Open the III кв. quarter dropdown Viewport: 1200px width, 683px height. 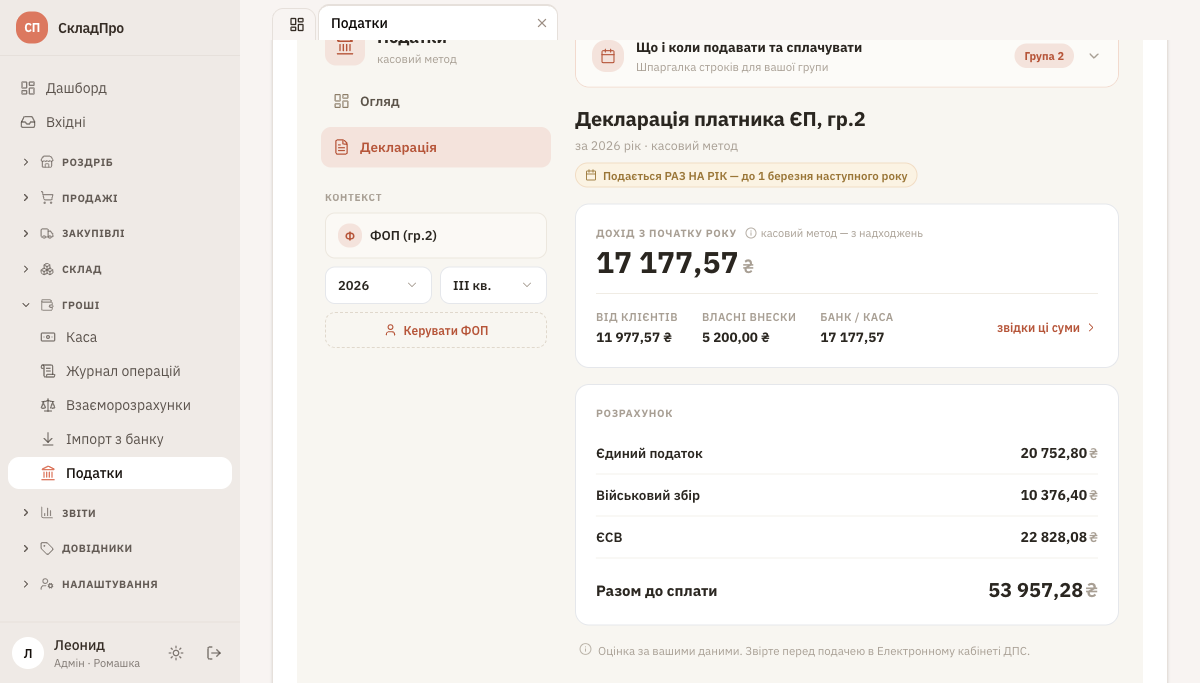tap(493, 285)
